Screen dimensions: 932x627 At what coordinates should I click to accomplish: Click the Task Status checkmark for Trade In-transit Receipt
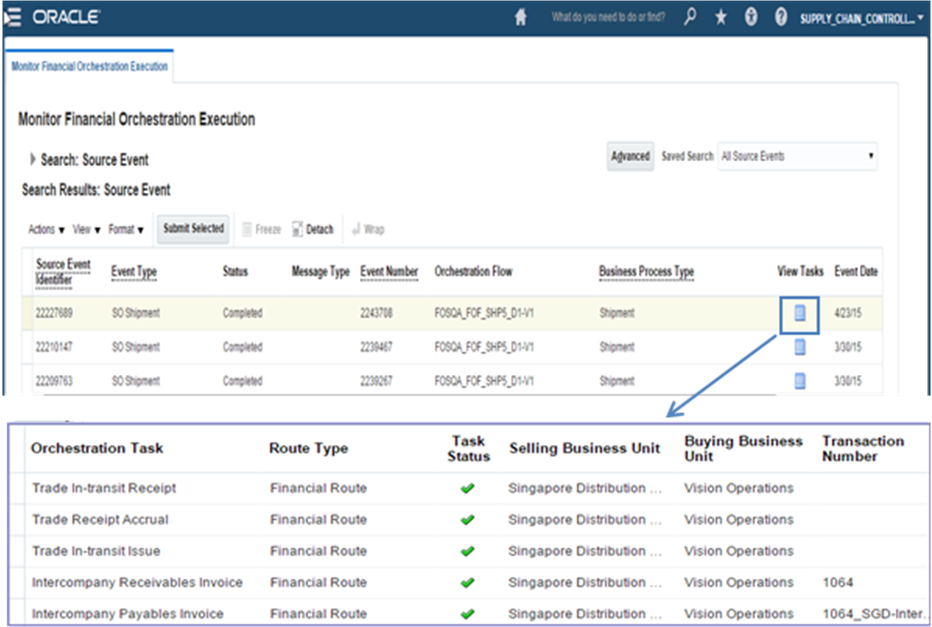pyautogui.click(x=467, y=488)
